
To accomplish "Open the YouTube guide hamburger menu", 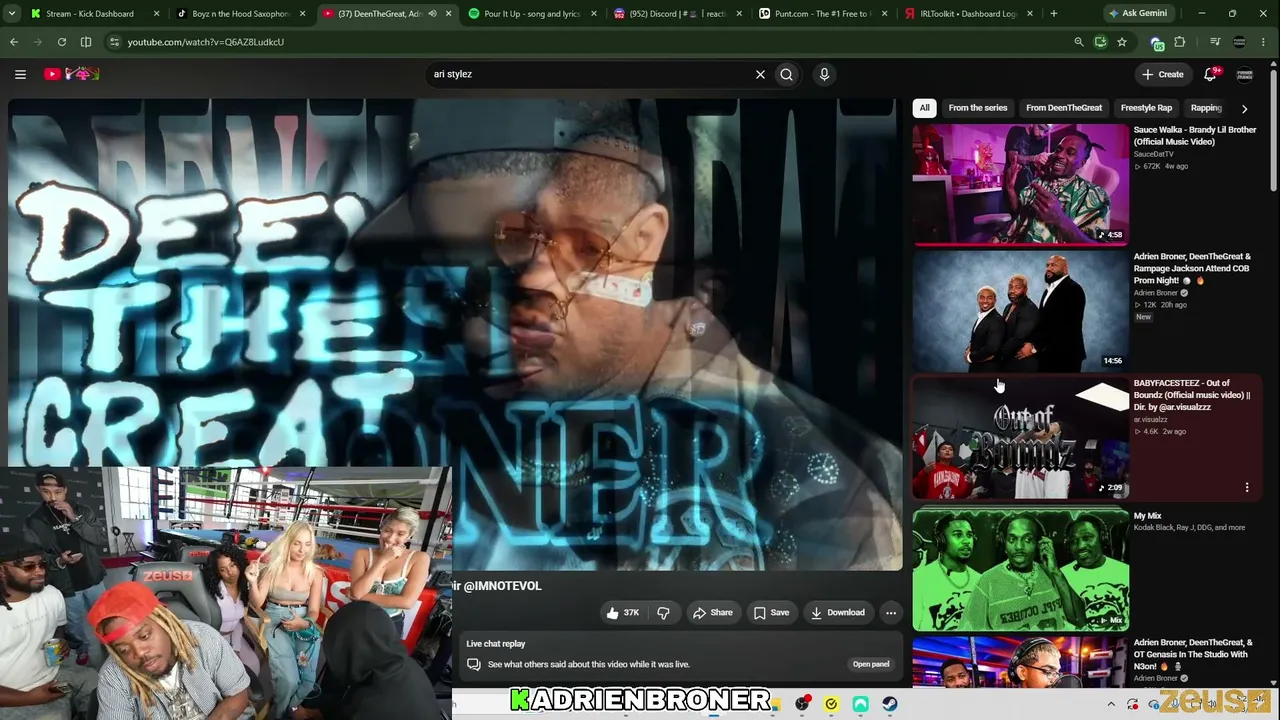I will pos(20,74).
